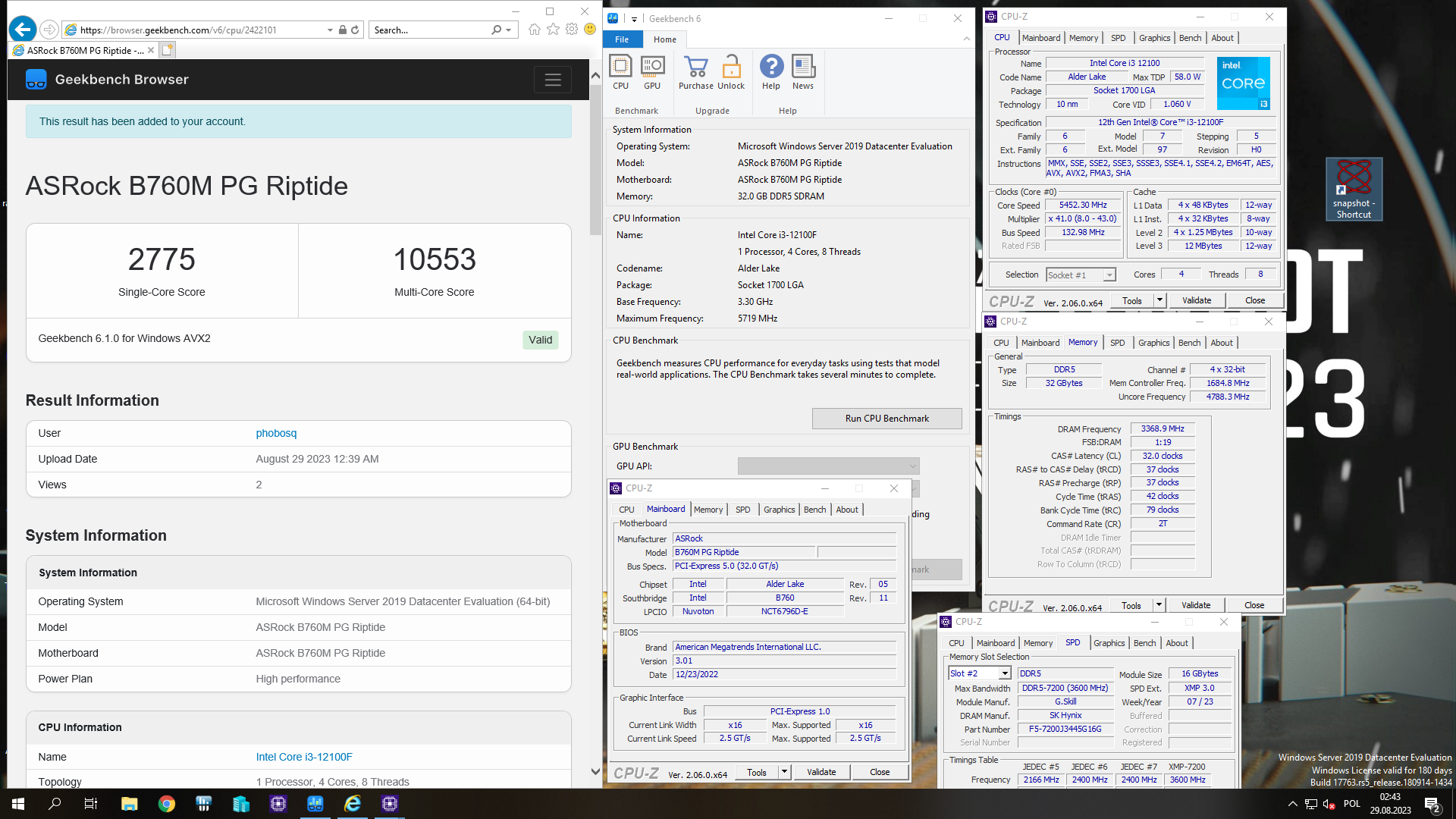Screen dimensions: 1456x819
Task: Click the CPU benchmark icon in Geekbench 6
Action: [x=620, y=73]
